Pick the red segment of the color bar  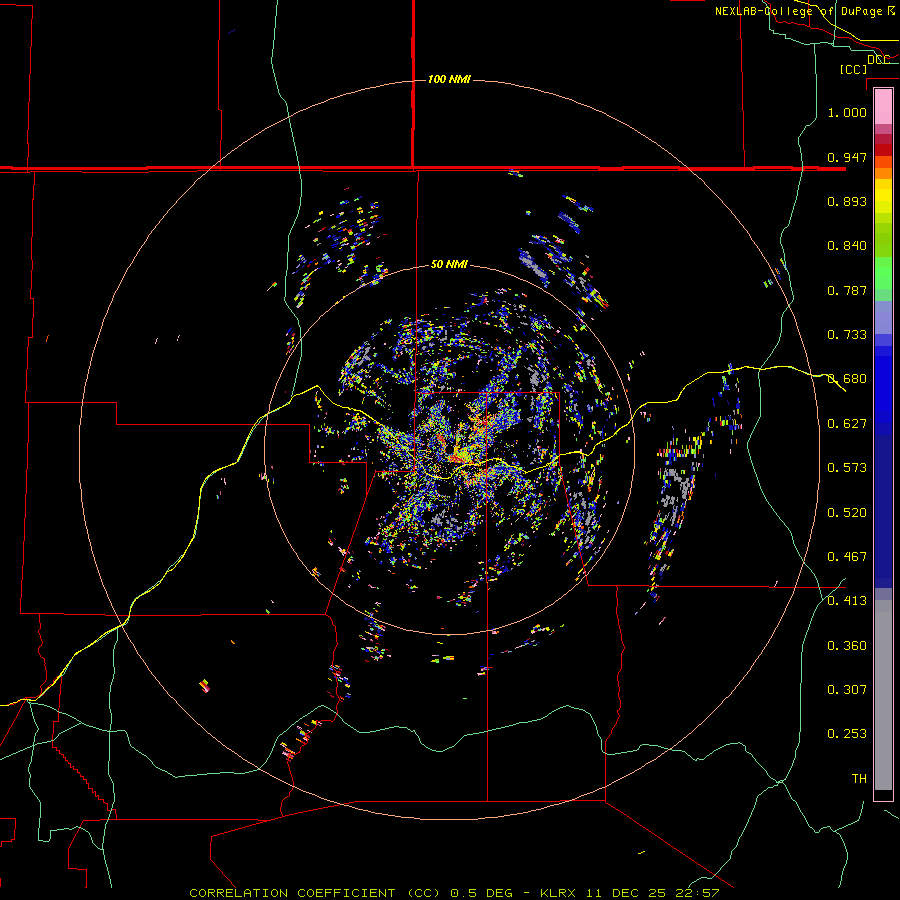pos(883,150)
